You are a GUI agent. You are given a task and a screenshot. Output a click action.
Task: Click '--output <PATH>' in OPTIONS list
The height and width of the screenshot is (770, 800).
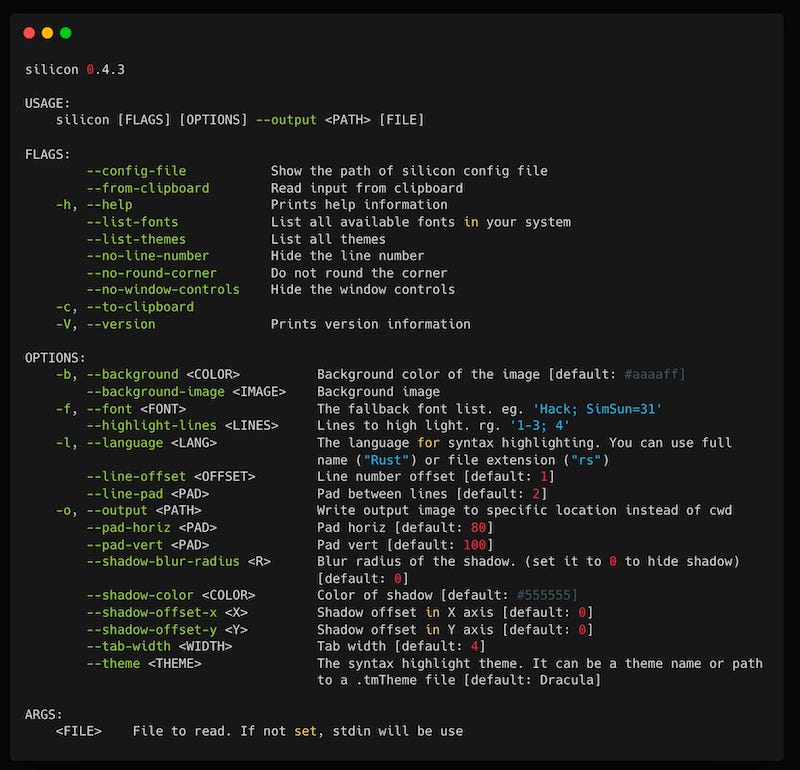point(144,510)
